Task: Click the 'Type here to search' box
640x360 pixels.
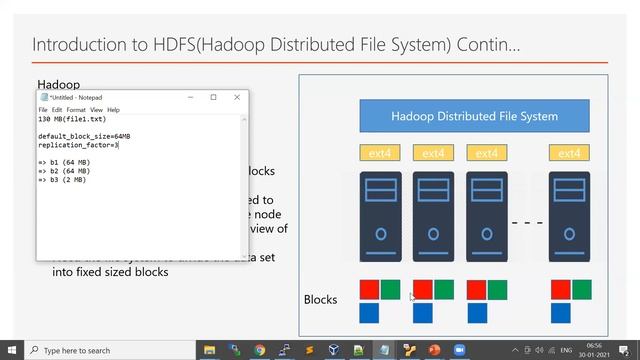Action: 110,350
